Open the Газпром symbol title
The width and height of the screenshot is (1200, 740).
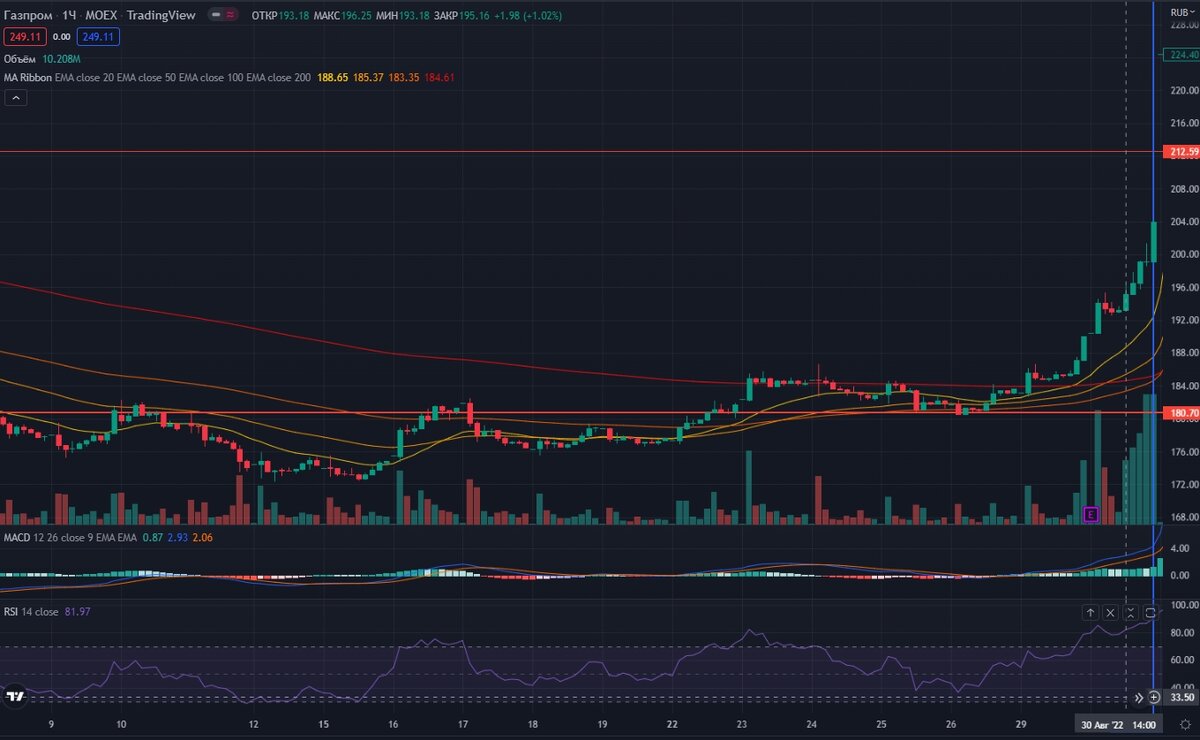coord(28,16)
